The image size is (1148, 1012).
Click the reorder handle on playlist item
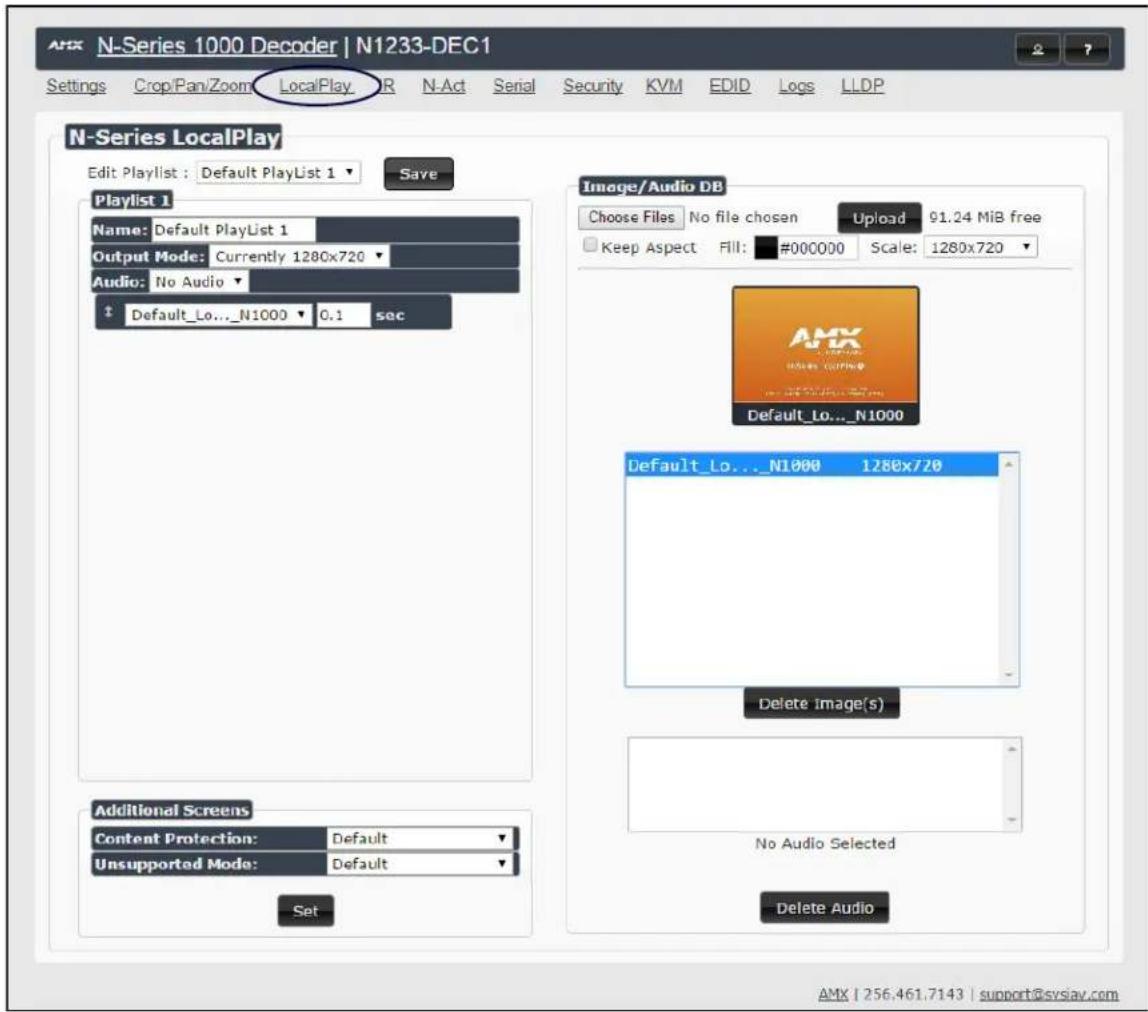coord(108,312)
